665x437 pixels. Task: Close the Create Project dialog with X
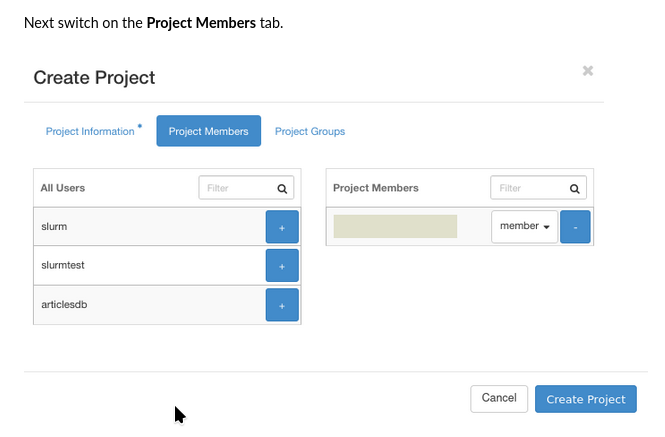click(588, 71)
